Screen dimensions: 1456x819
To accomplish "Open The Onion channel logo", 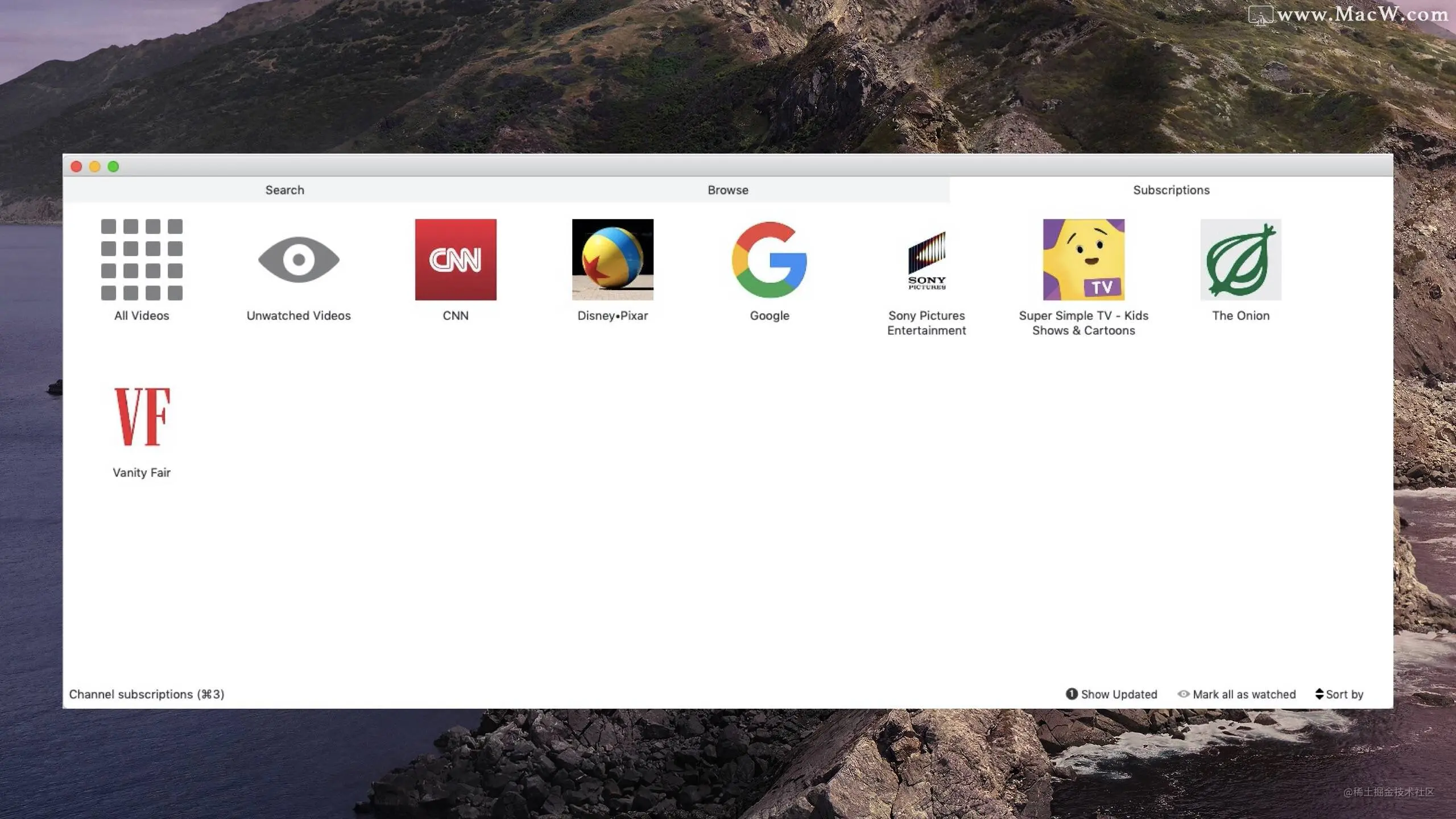I will pyautogui.click(x=1240, y=259).
